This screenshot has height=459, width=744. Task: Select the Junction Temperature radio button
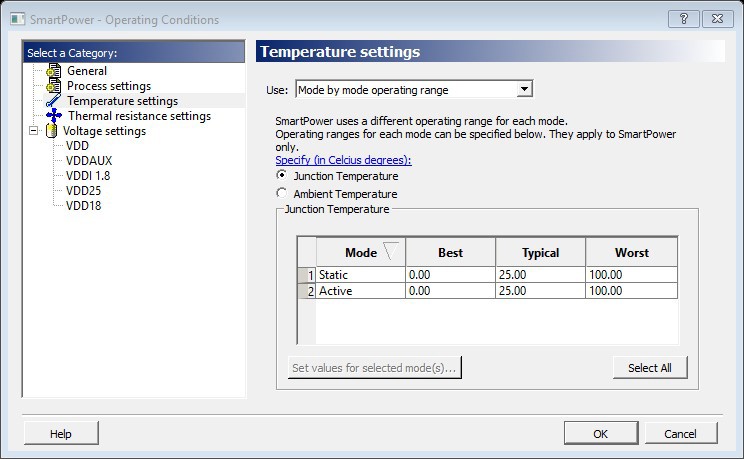[x=282, y=176]
